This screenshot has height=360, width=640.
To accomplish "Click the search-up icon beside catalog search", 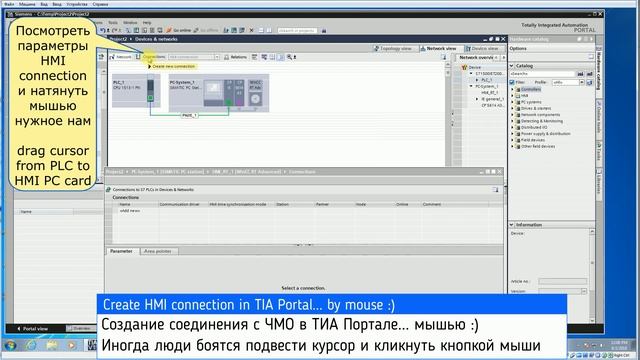I will point(589,74).
